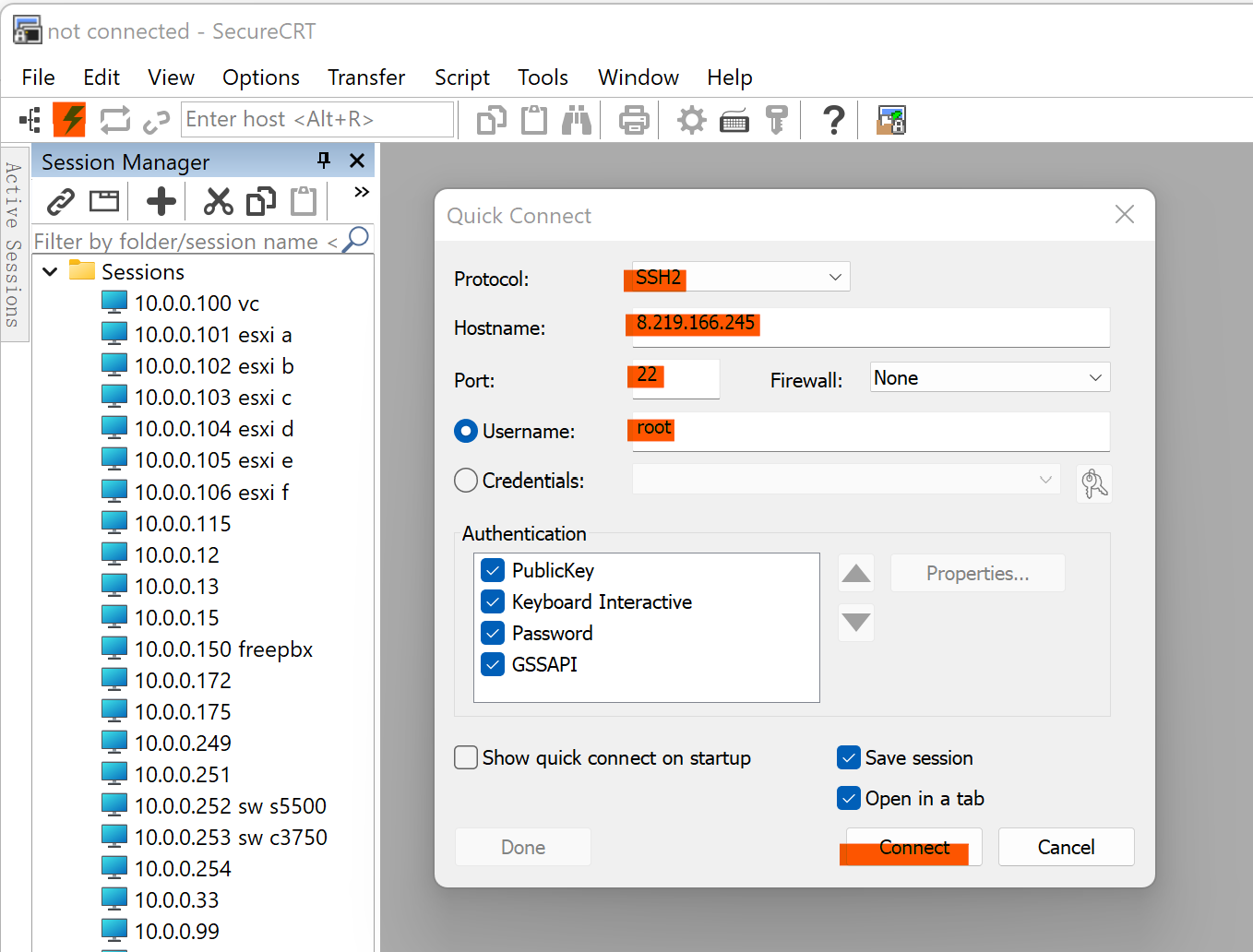The image size is (1253, 952).
Task: Click the keyboard map toolbar icon
Action: pyautogui.click(x=734, y=119)
